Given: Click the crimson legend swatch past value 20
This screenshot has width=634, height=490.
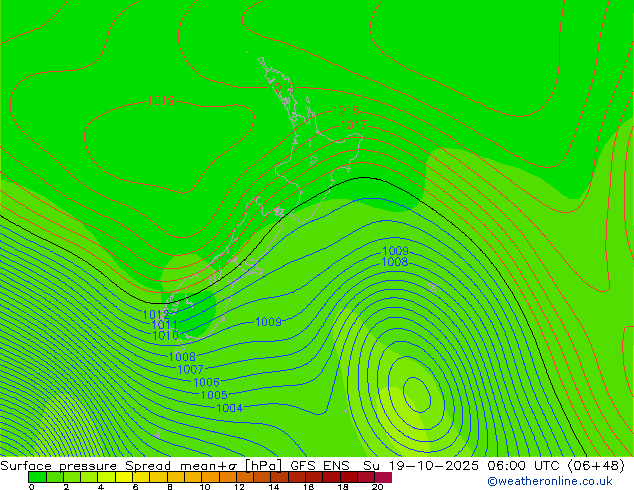Looking at the screenshot, I should (383, 477).
